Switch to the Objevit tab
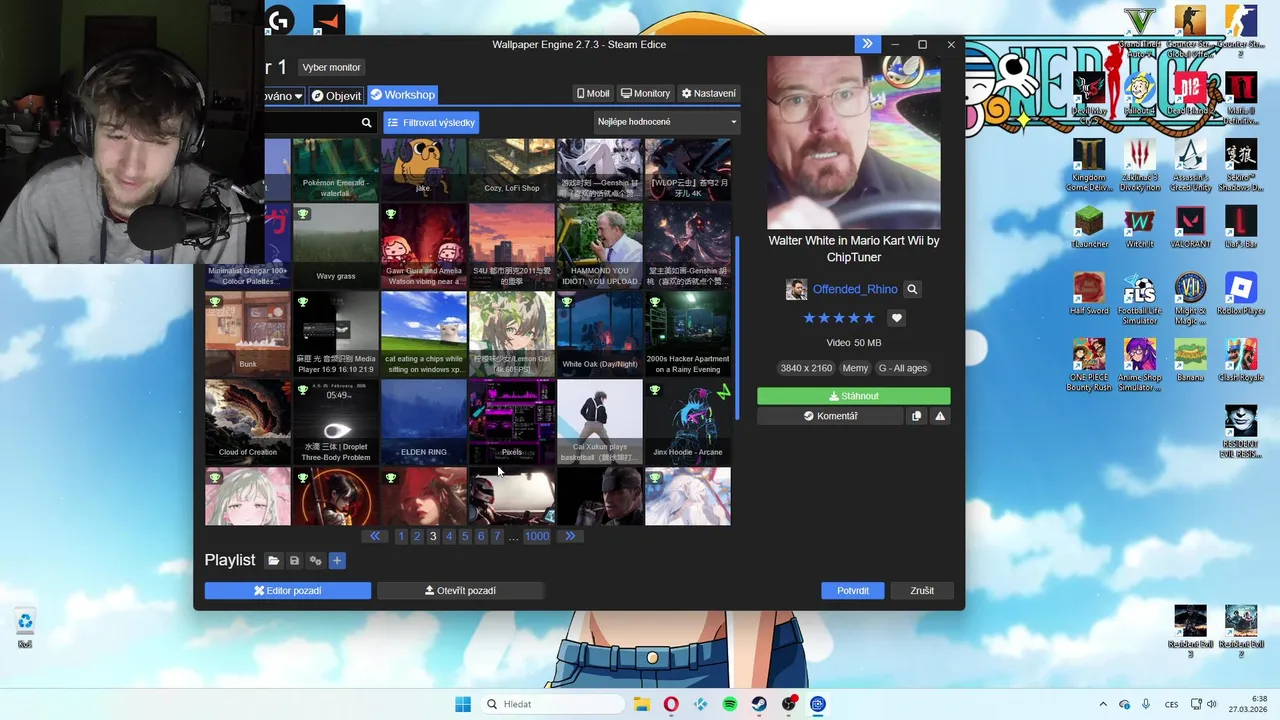The width and height of the screenshot is (1280, 720). click(x=336, y=96)
